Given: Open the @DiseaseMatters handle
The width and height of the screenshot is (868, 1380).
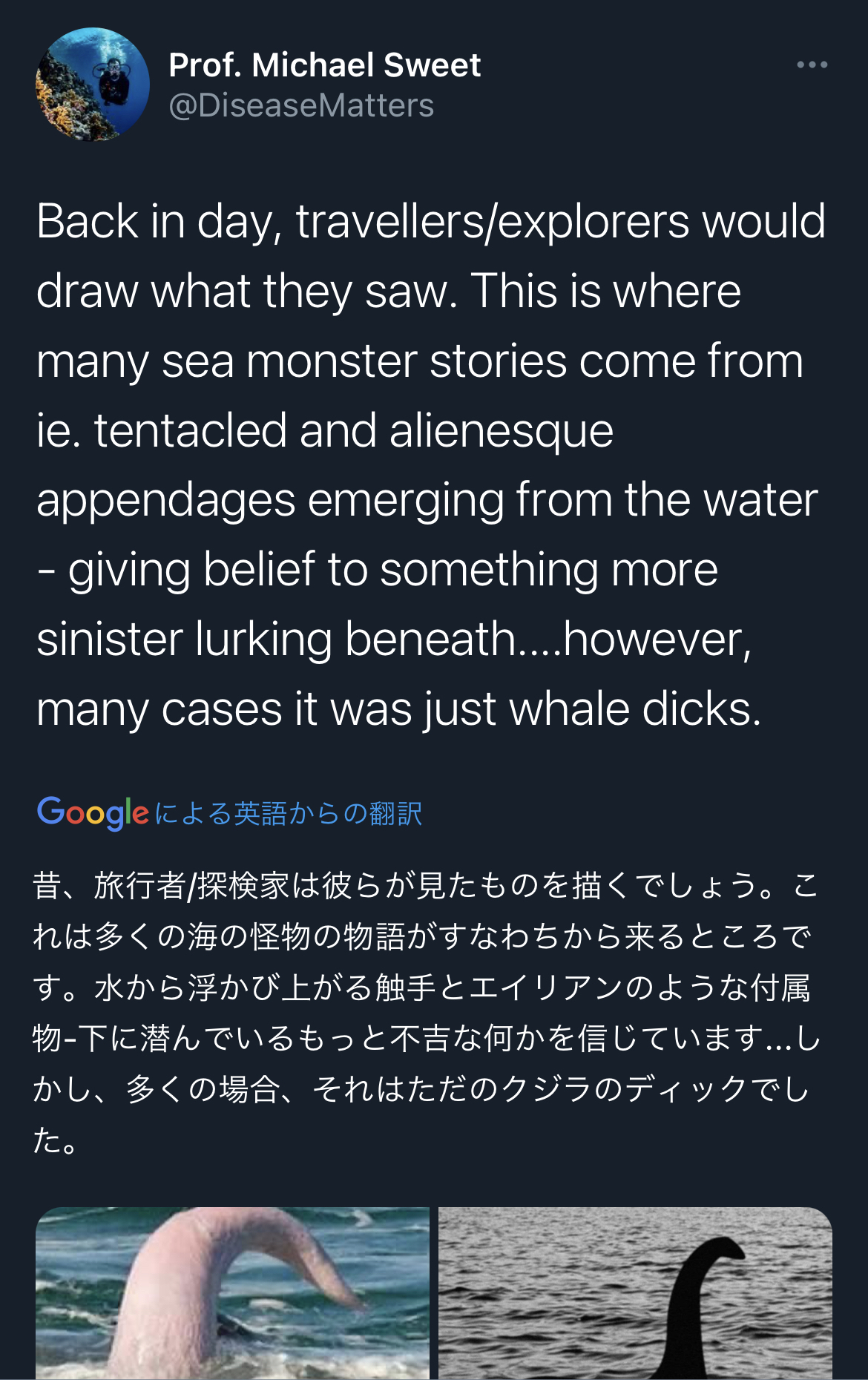Looking at the screenshot, I should [301, 106].
